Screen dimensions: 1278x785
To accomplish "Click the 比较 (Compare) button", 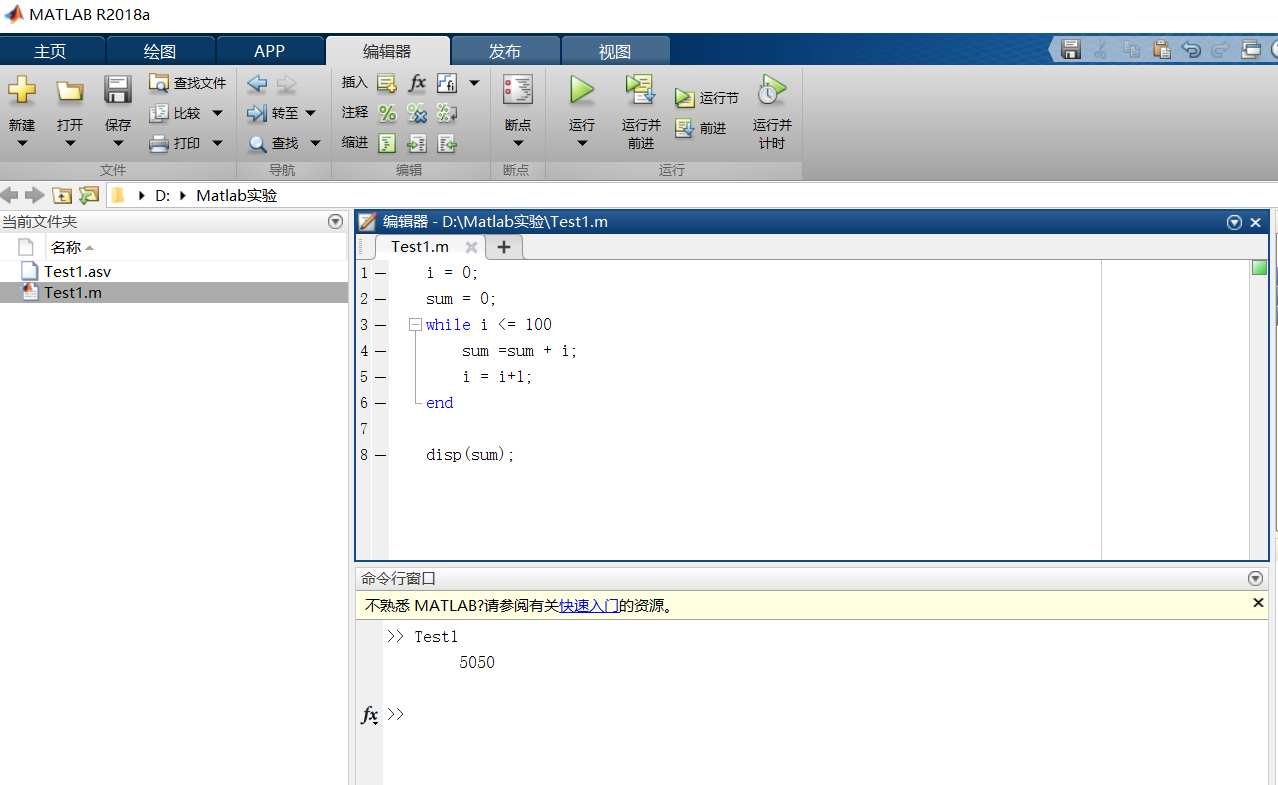I will (175, 113).
